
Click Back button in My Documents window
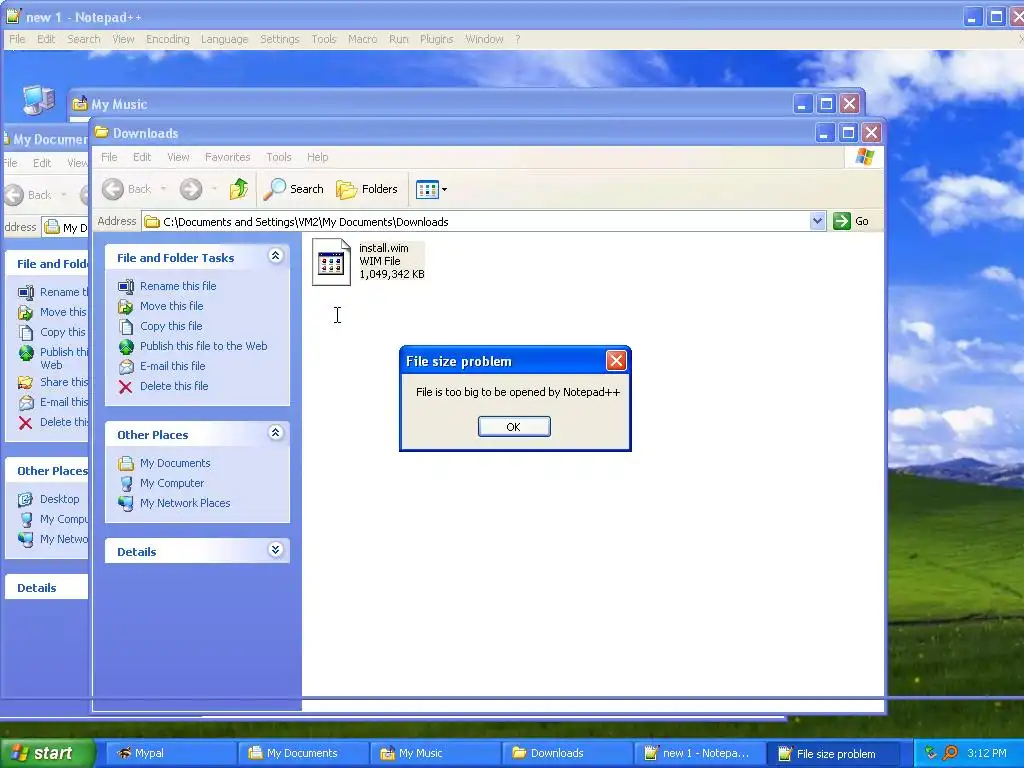[29, 195]
